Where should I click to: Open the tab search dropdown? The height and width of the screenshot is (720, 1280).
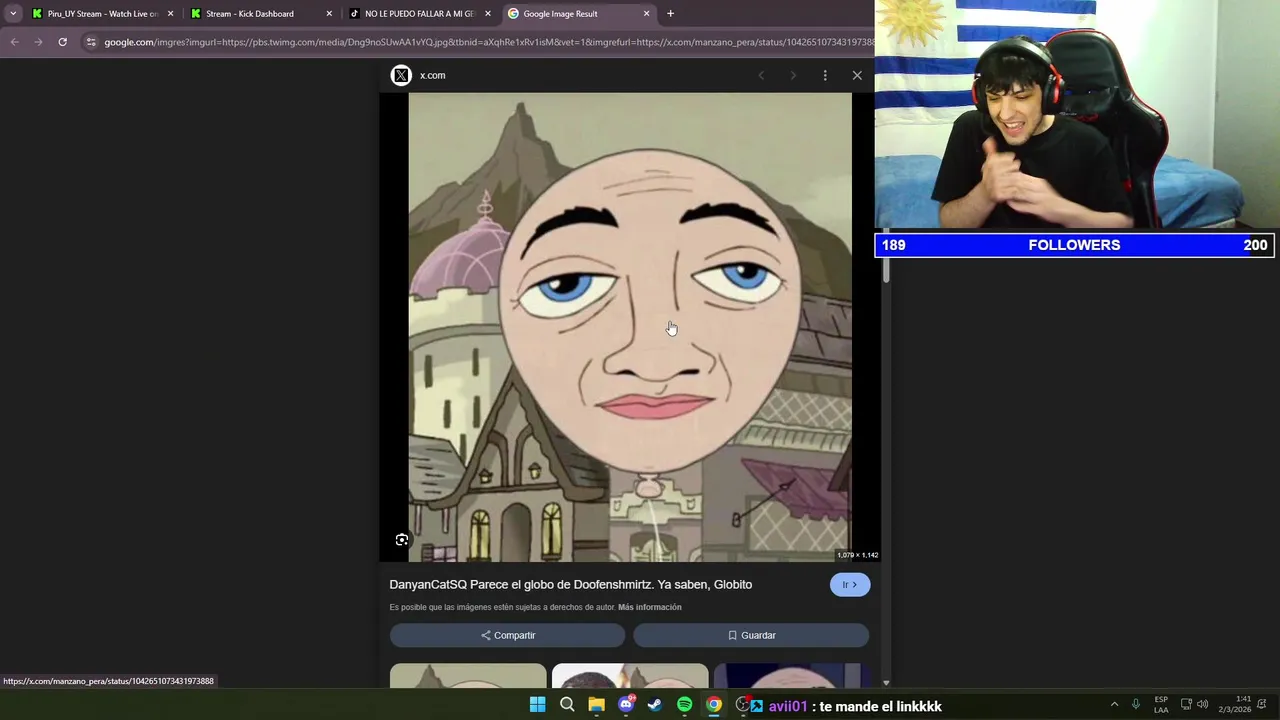coord(13,14)
